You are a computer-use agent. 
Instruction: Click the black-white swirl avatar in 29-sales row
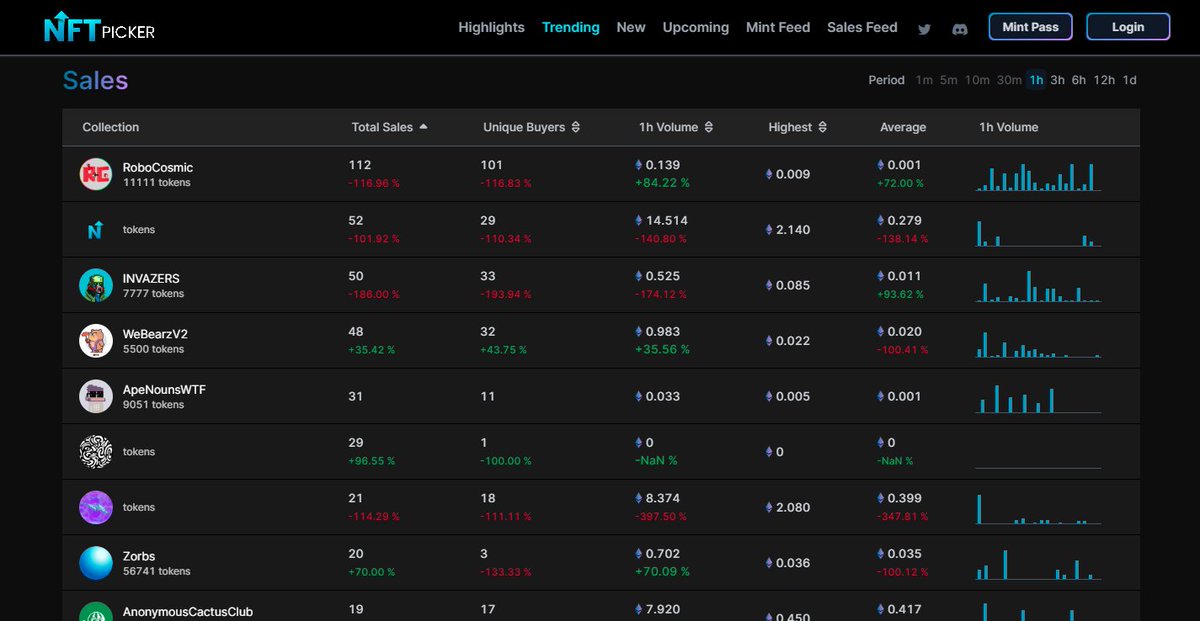pos(96,452)
